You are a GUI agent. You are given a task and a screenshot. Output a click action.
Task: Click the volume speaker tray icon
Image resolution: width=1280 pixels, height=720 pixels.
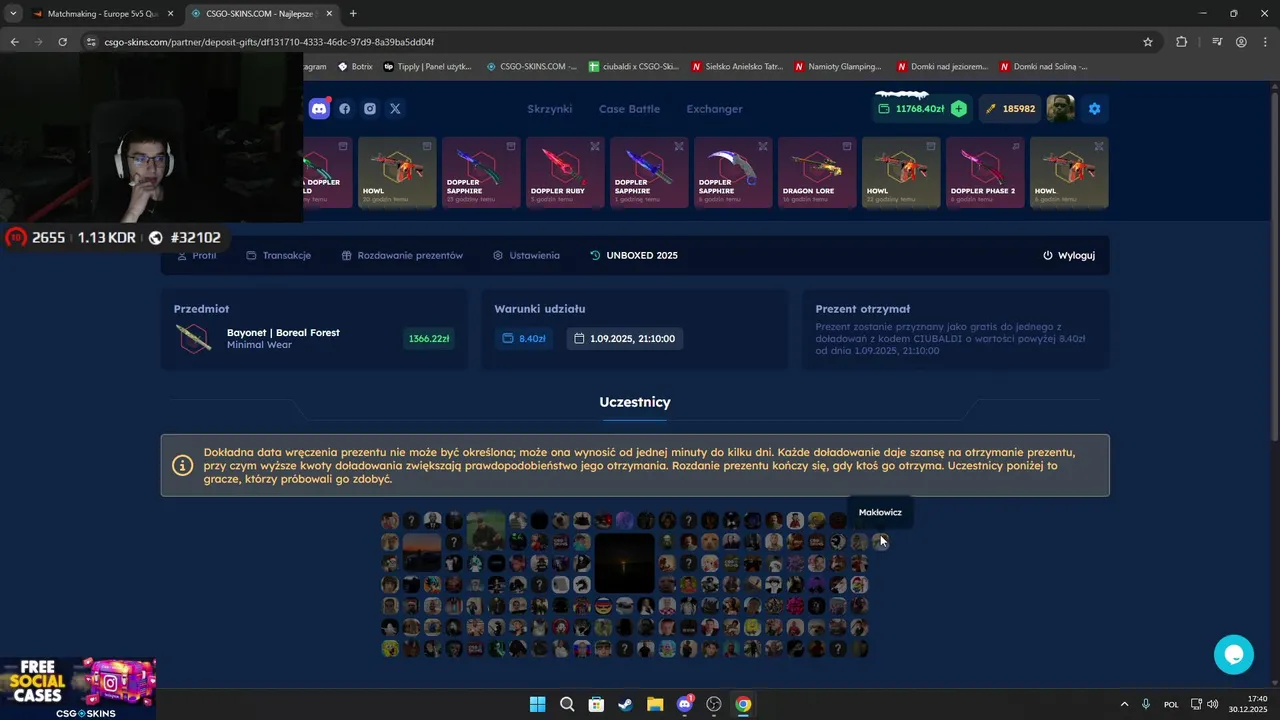pyautogui.click(x=1213, y=704)
